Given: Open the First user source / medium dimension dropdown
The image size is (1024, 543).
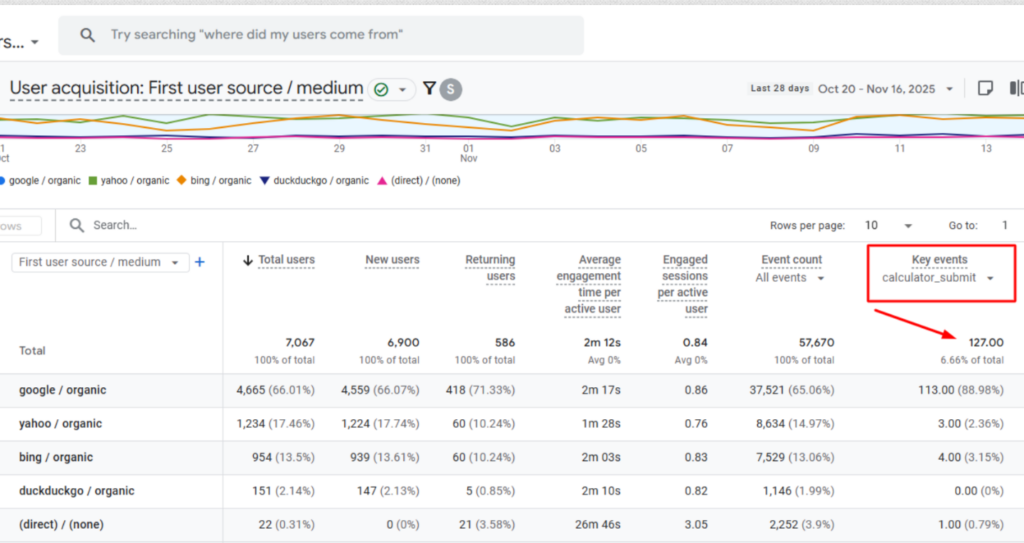Looking at the screenshot, I should click(98, 262).
